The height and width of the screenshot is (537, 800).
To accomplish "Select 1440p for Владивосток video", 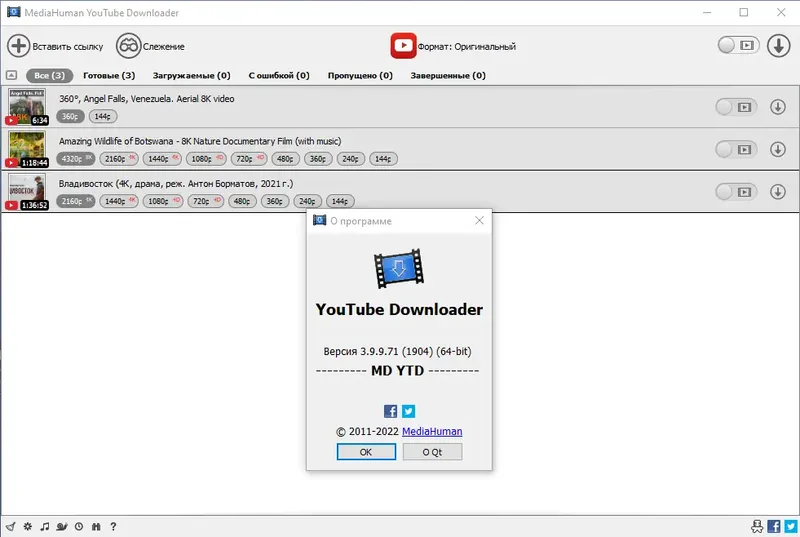I will 119,201.
